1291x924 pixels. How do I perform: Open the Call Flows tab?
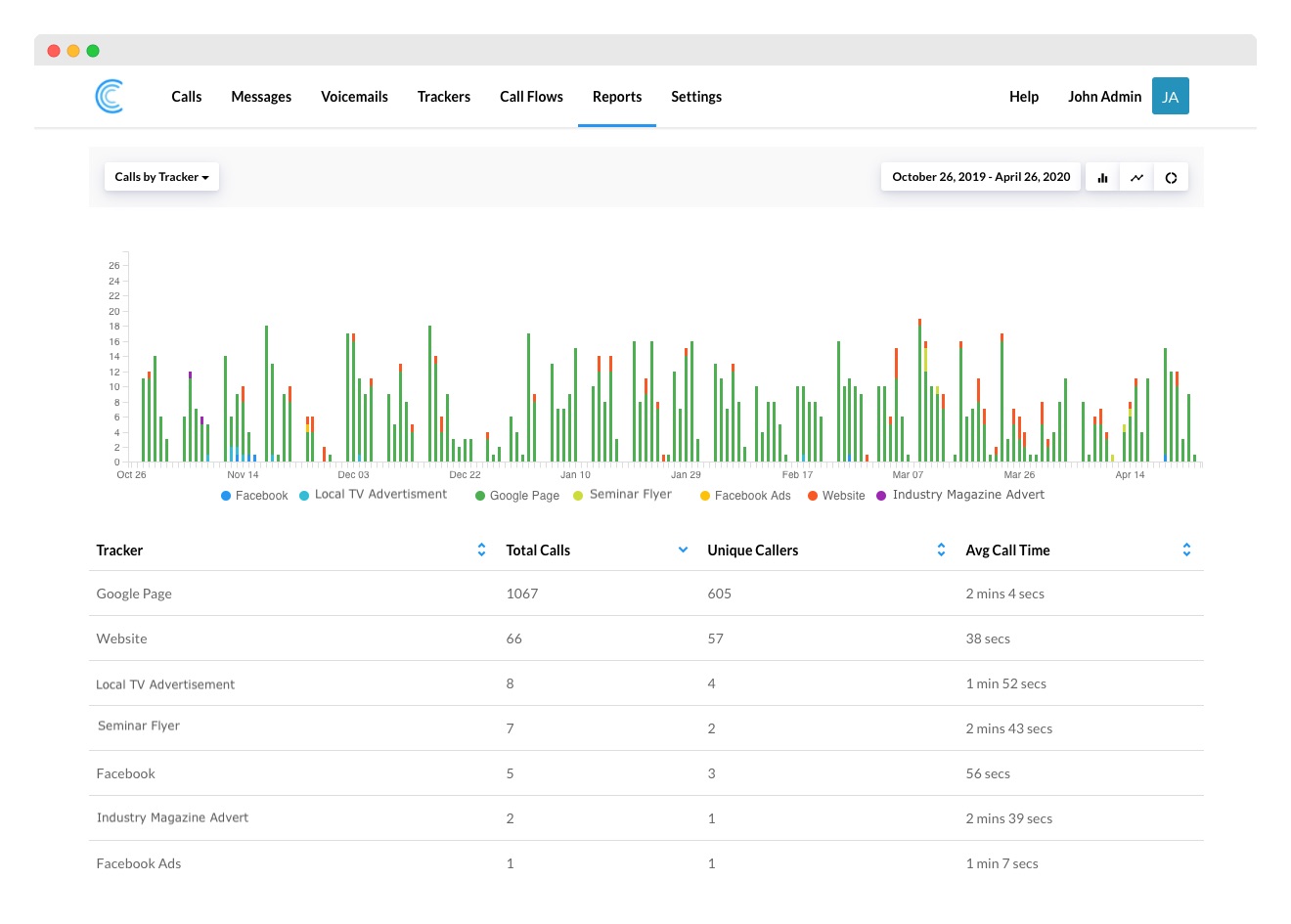tap(531, 97)
